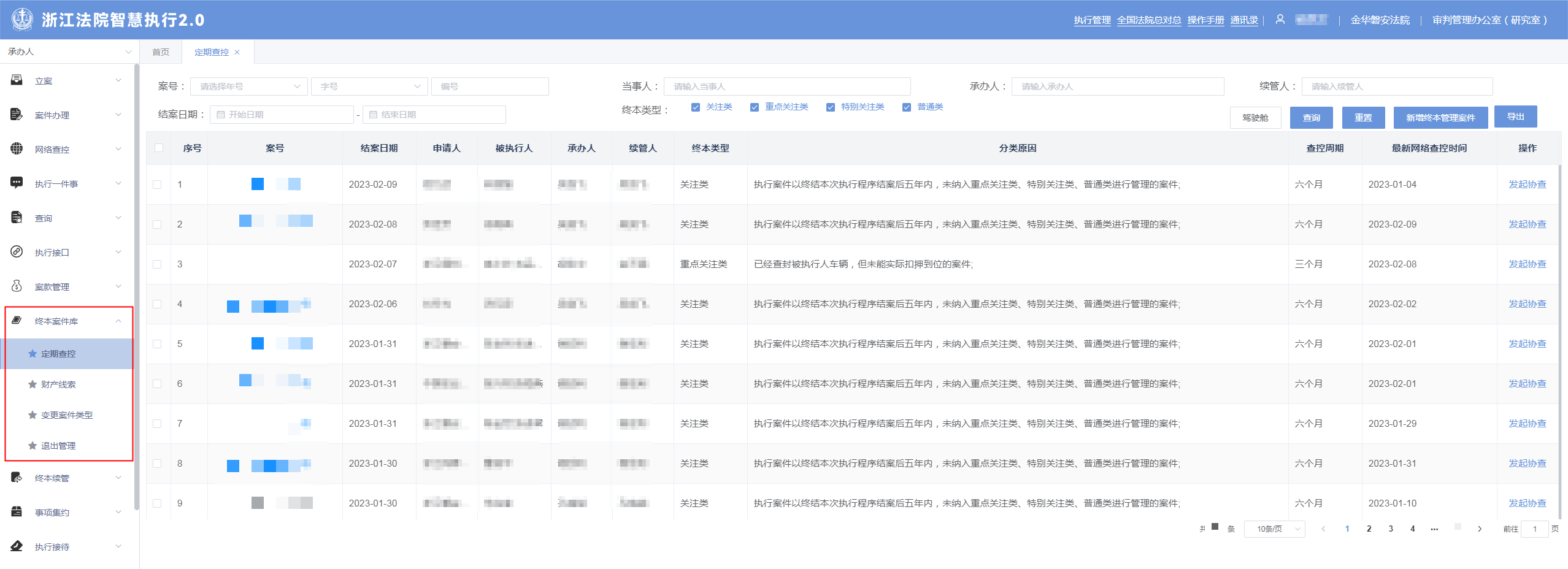
Task: Go to page 2
Action: pyautogui.click(x=1369, y=529)
